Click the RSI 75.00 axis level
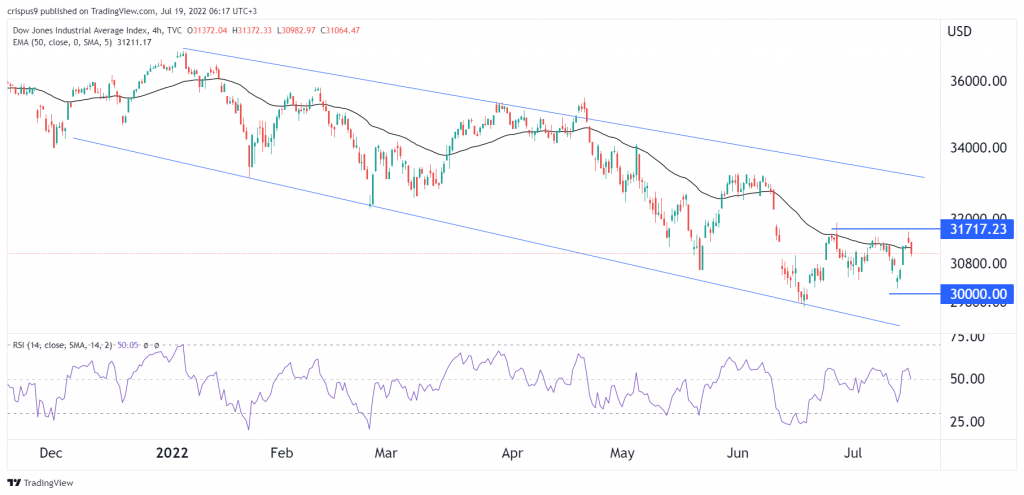 click(x=967, y=337)
